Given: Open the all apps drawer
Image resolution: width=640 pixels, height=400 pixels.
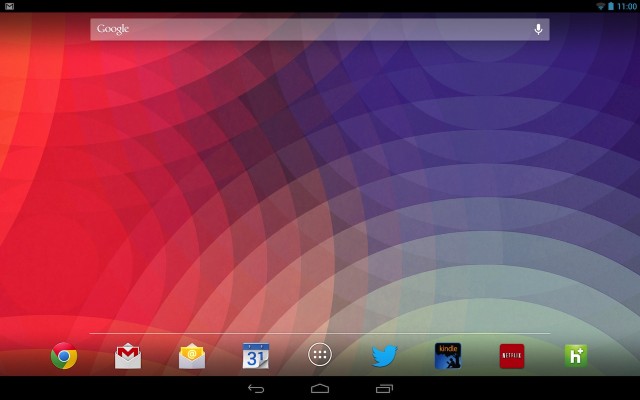Looking at the screenshot, I should coord(320,355).
